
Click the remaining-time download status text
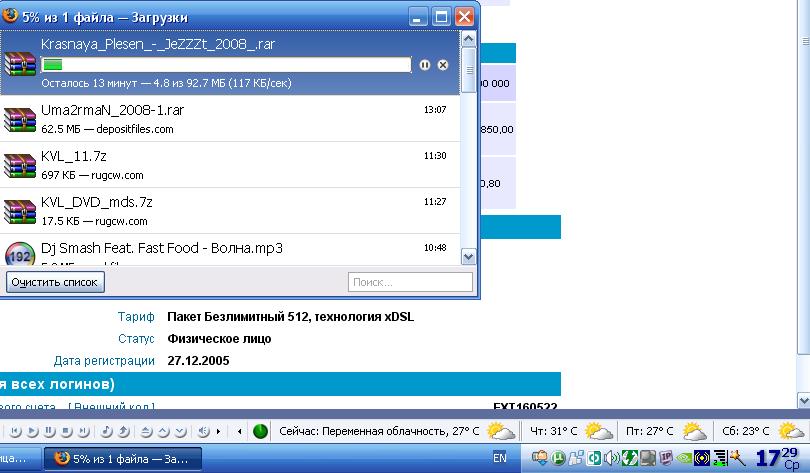pyautogui.click(x=166, y=83)
